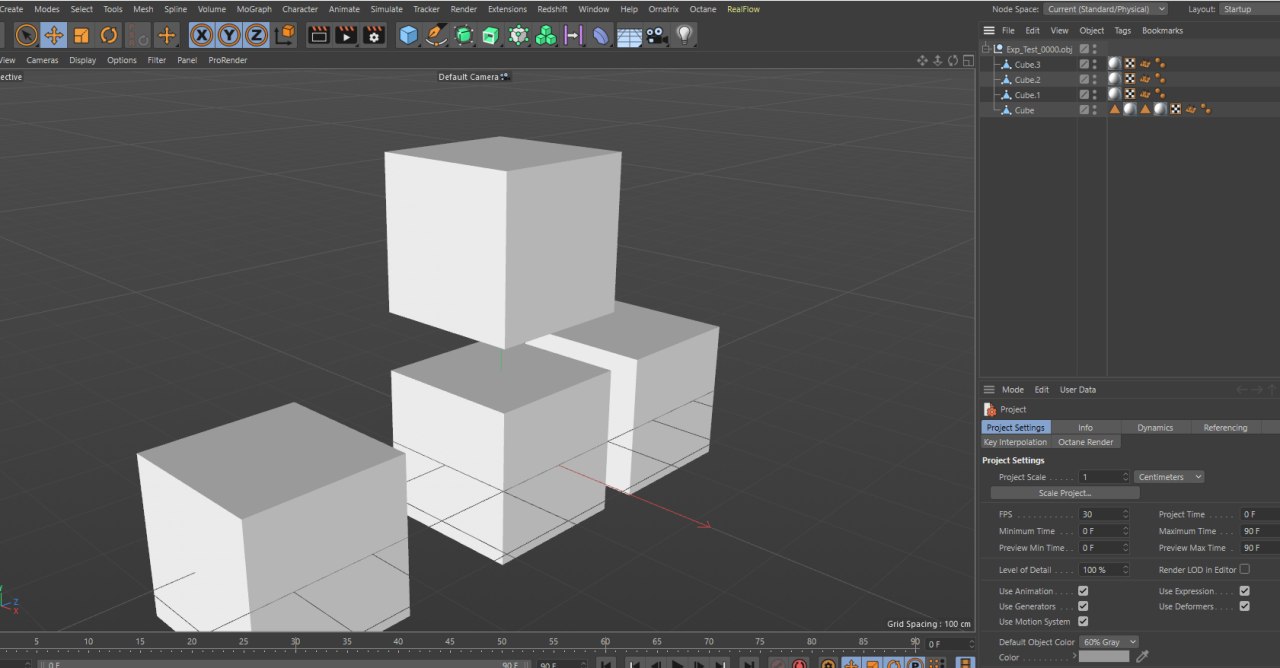Toggle the Y axis lock

tap(229, 35)
